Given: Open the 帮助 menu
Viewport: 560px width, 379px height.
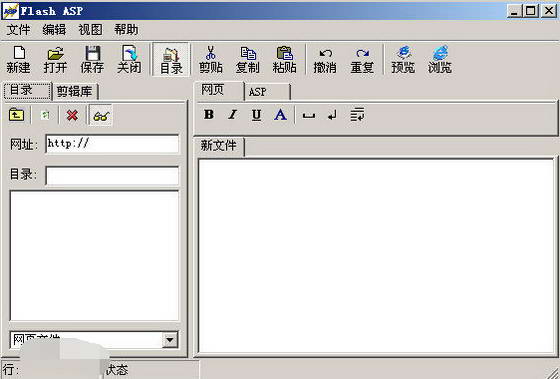Looking at the screenshot, I should [126, 30].
